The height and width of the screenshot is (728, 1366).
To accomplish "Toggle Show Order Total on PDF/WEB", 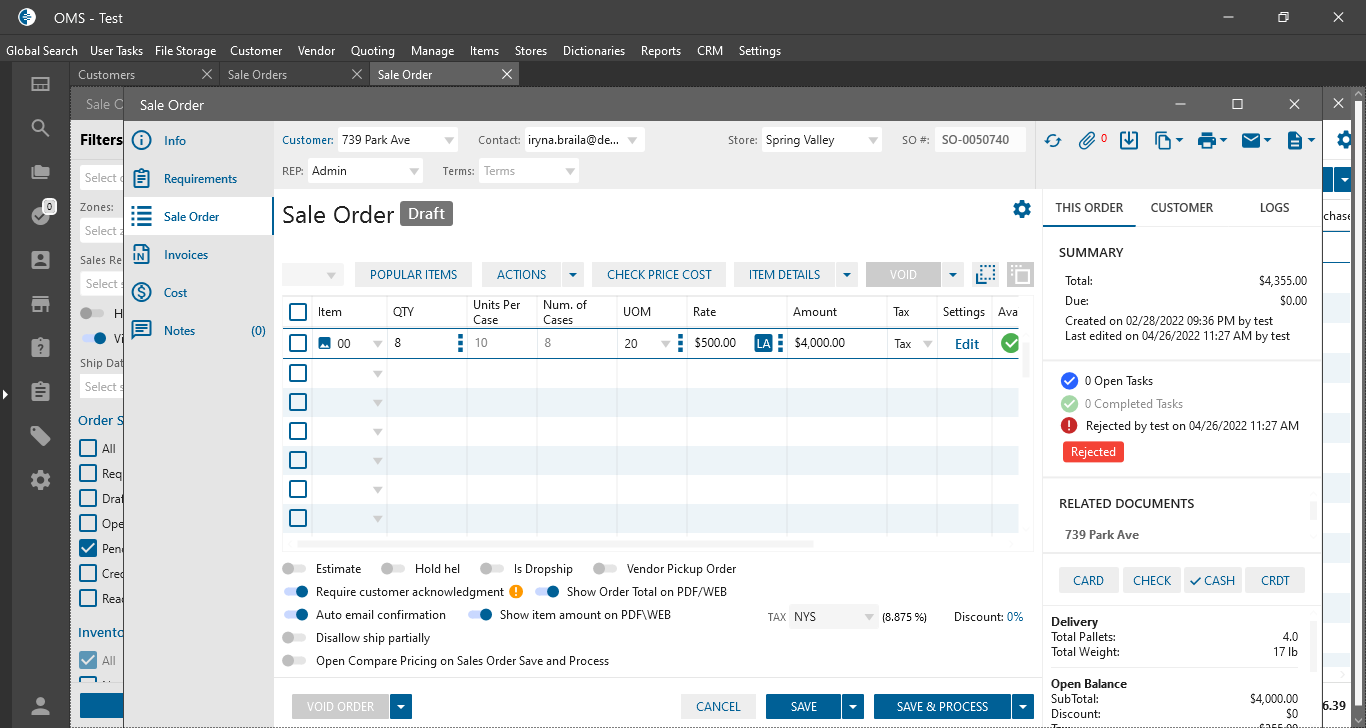I will (x=547, y=592).
